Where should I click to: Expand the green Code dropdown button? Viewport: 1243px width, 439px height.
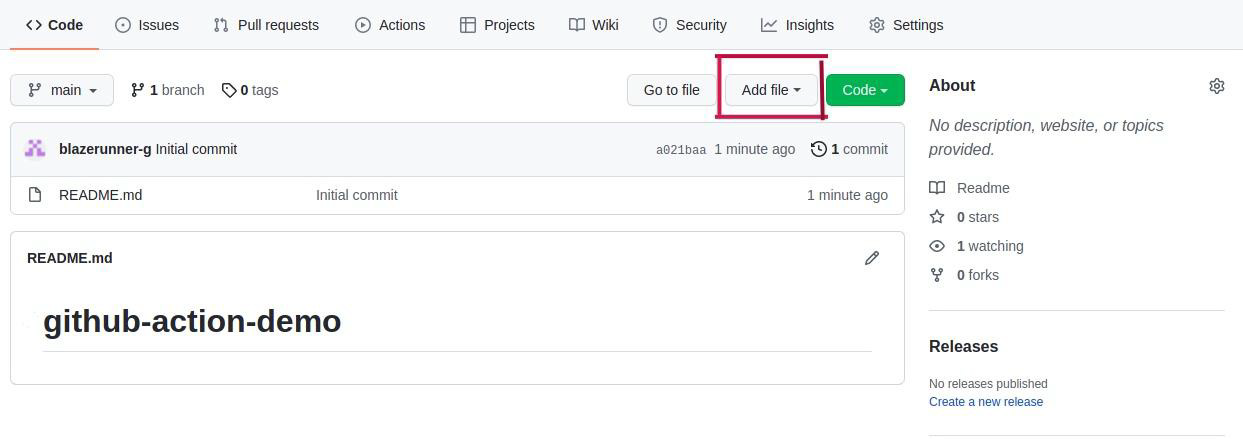click(865, 90)
